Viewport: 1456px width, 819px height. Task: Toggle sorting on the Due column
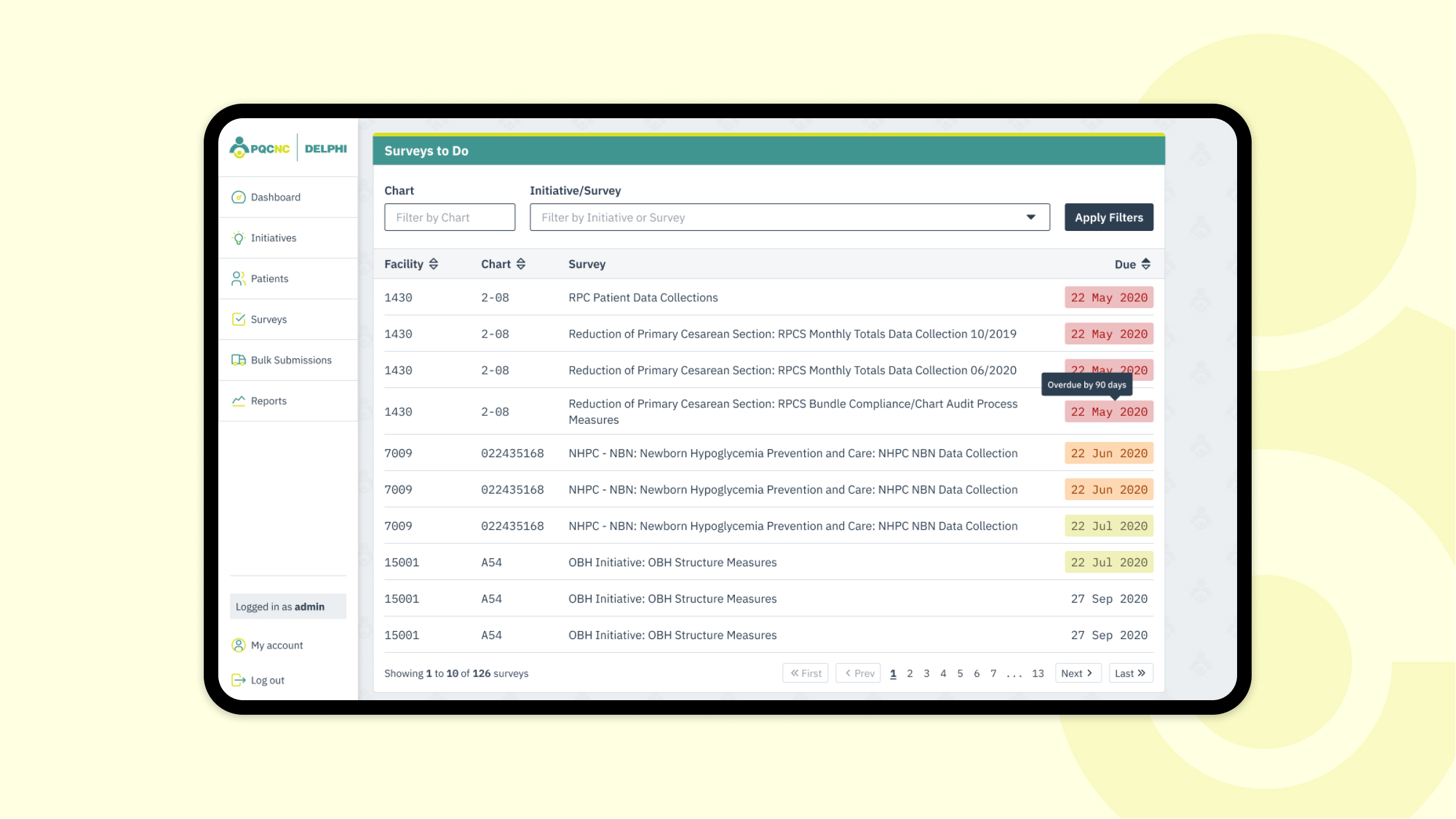(1146, 264)
